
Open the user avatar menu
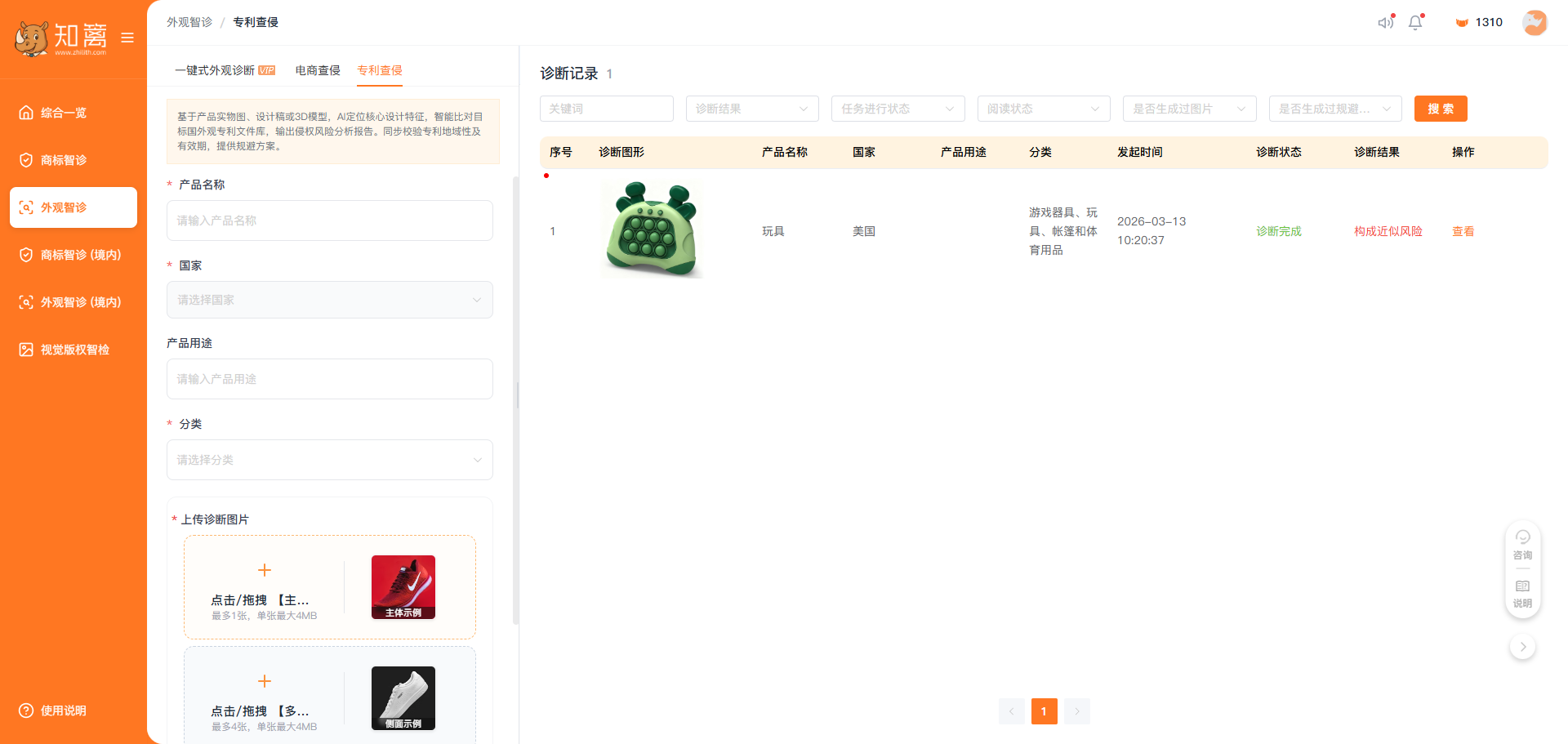(1535, 22)
